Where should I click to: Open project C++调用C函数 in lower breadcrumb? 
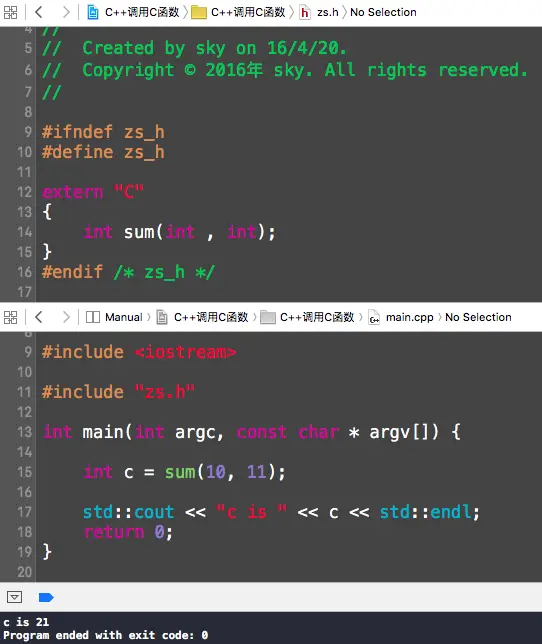pos(211,317)
